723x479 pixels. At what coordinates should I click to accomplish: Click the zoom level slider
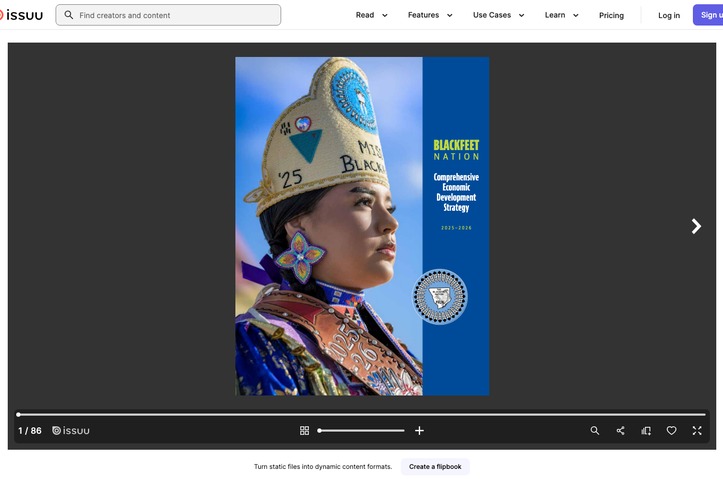coord(362,431)
